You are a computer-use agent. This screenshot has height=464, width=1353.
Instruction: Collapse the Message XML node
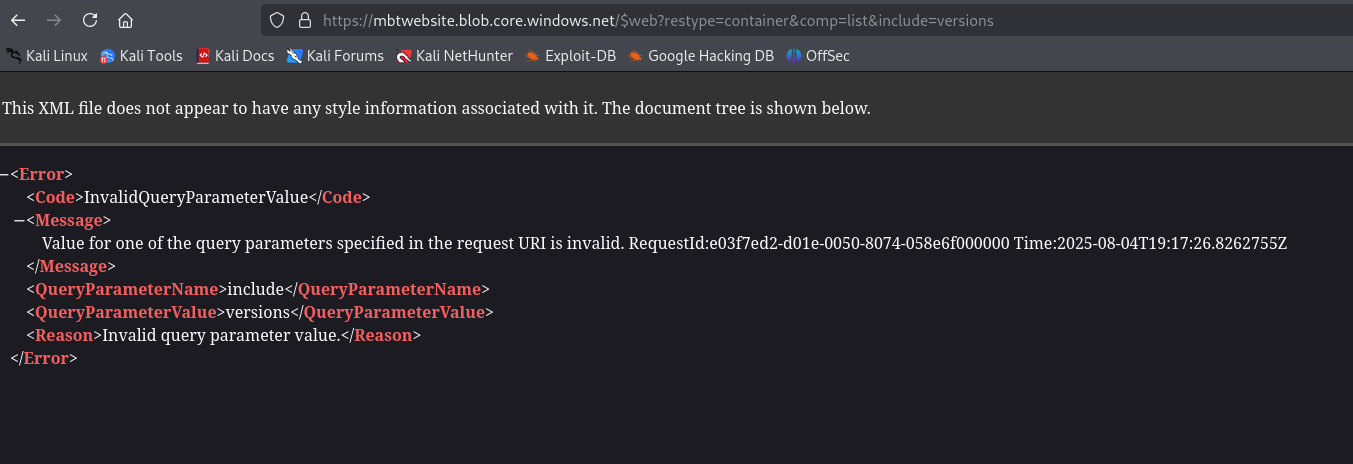(x=20, y=220)
